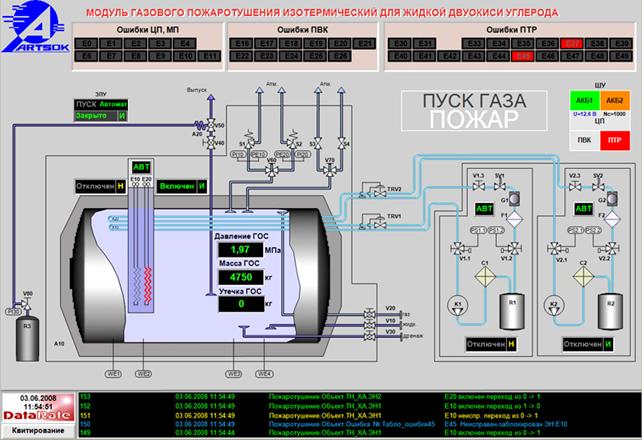Click compressor K2 symbol
Image resolution: width=642 pixels, height=440 pixels.
(x=554, y=305)
